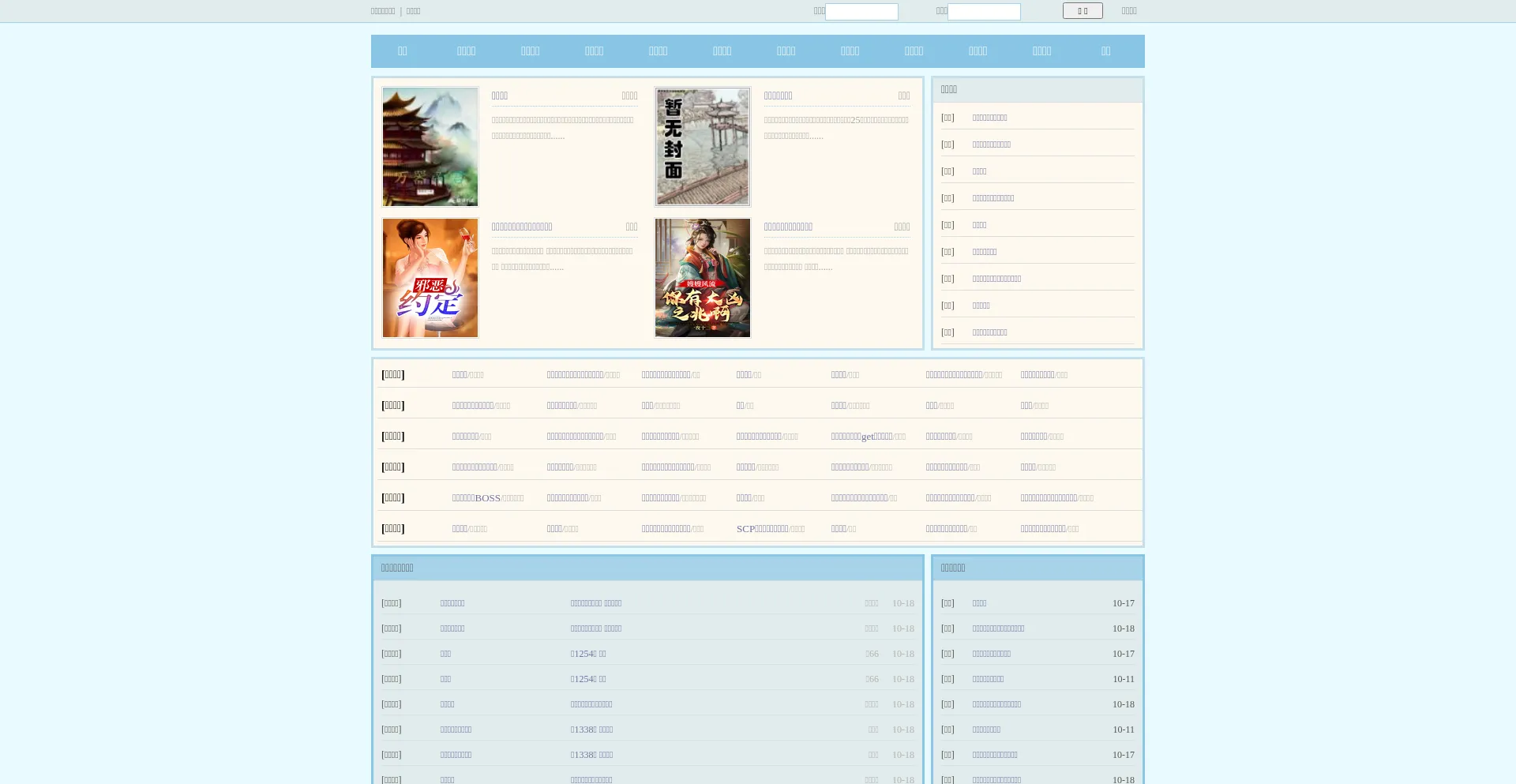
Task: Open the novel link containing "BOSS"
Action: click(x=476, y=498)
